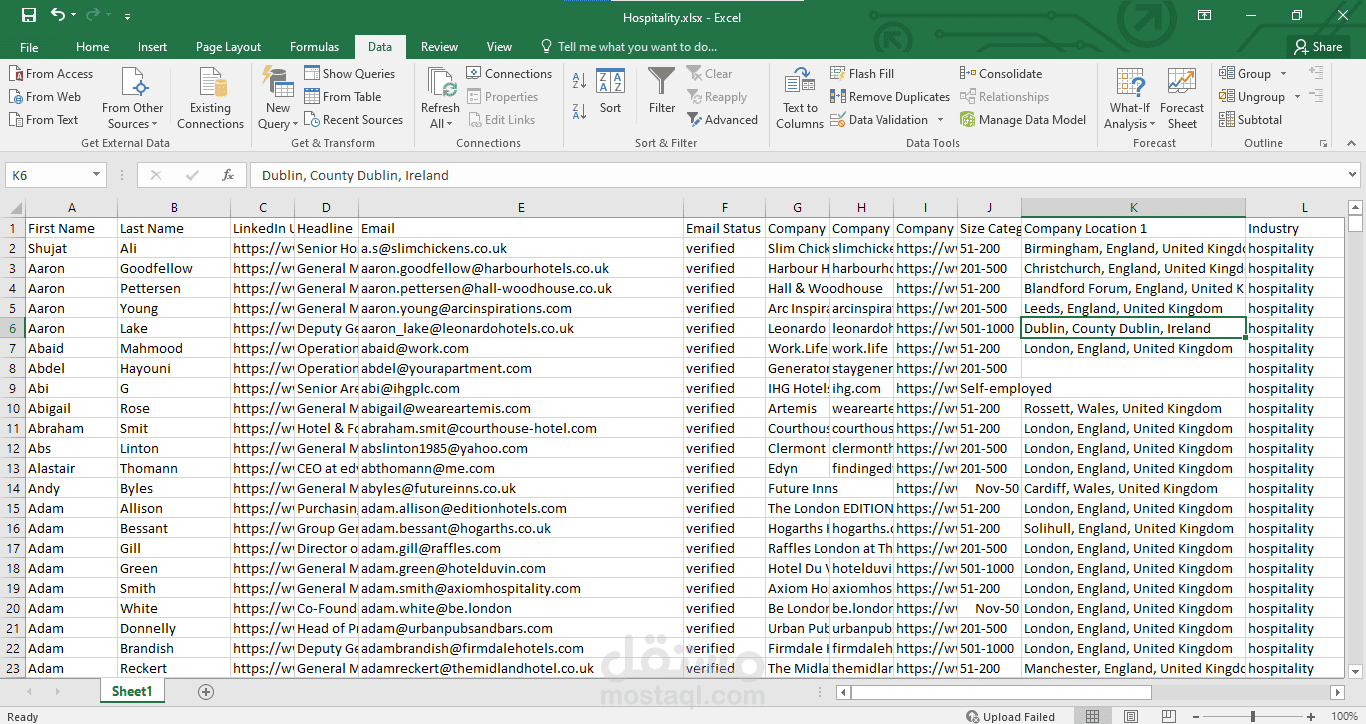
Task: Open Customize Quick Access Toolbar menu
Action: (128, 16)
